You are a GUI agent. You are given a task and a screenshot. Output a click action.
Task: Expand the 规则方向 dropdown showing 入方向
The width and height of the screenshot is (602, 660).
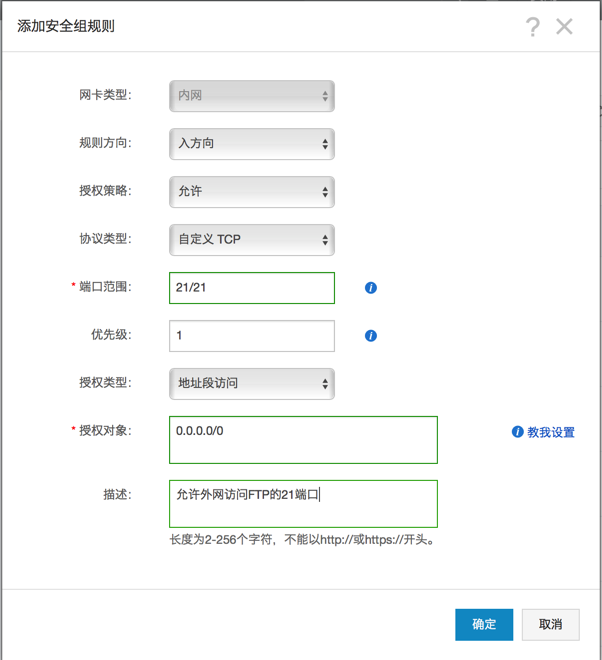pos(252,144)
